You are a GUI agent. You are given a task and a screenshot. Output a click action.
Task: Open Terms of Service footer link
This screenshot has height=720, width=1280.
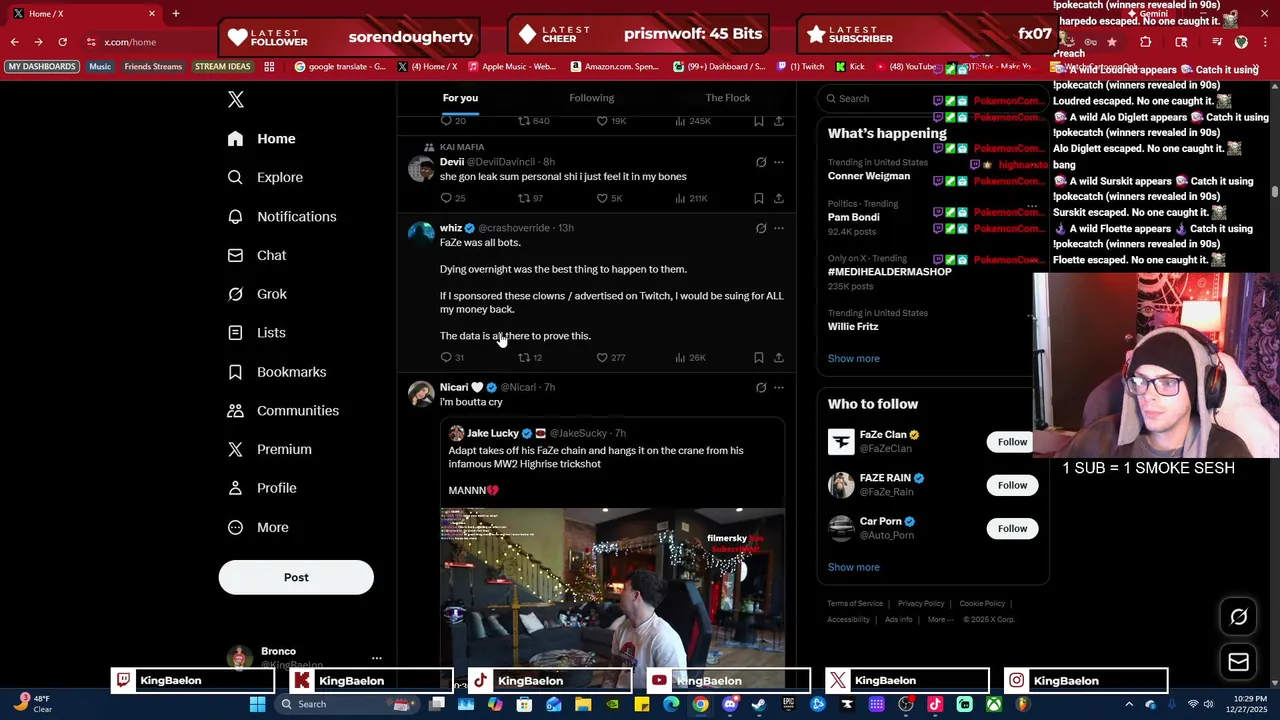tap(855, 604)
